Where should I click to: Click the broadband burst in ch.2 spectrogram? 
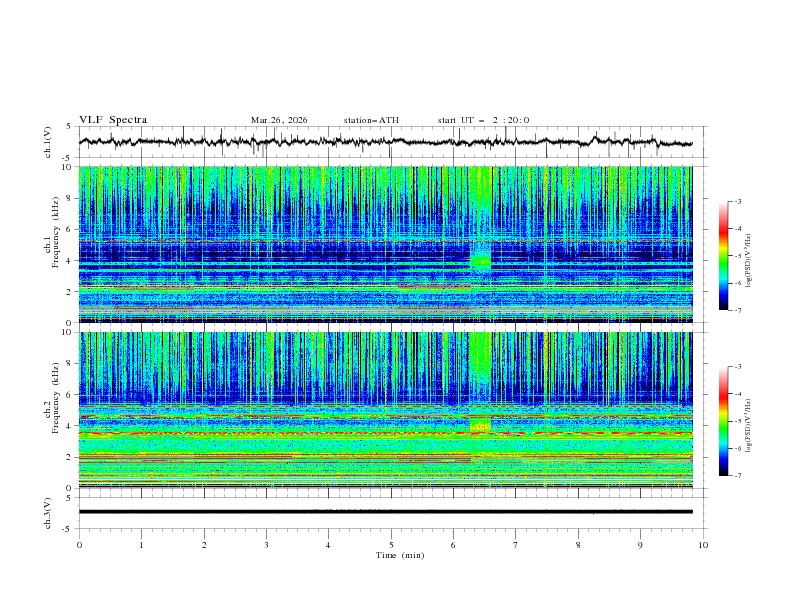pyautogui.click(x=480, y=382)
